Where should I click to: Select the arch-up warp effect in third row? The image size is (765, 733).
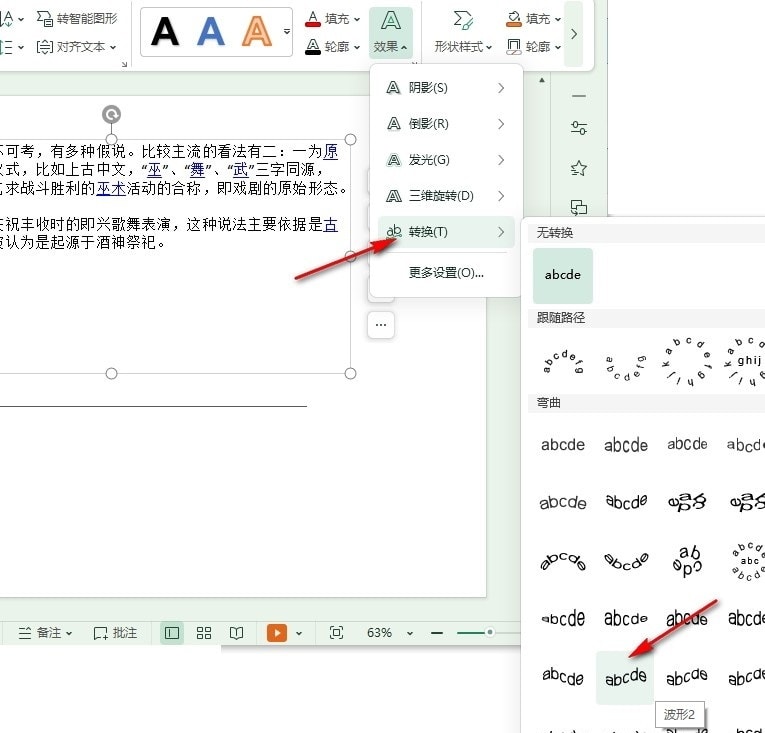coord(563,561)
